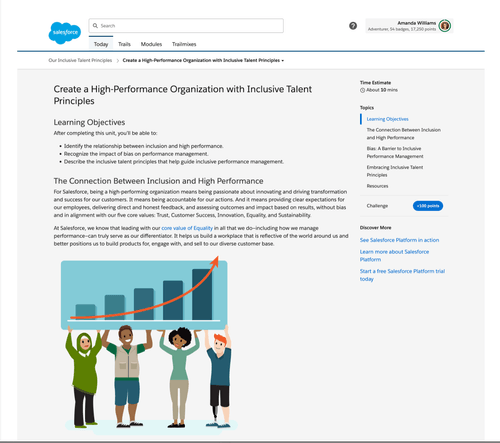Click the clock icon under Time Estimate
Screen dimensions: 500x443
pyautogui.click(x=362, y=90)
